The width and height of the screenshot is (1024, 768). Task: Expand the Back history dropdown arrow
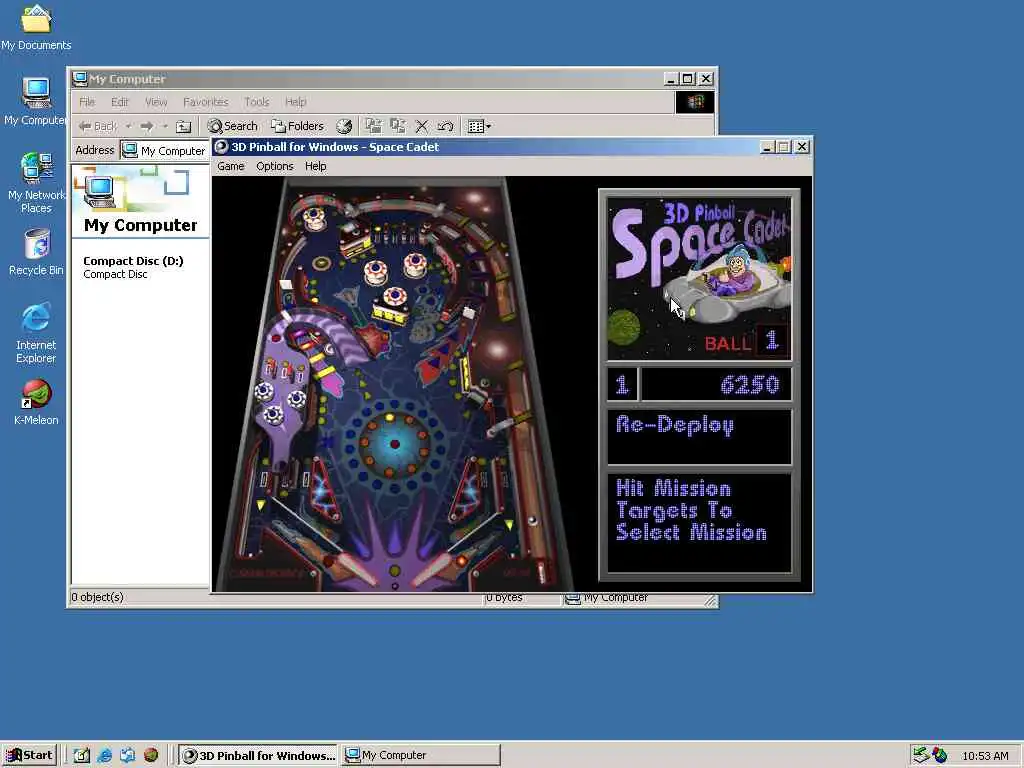tap(129, 126)
